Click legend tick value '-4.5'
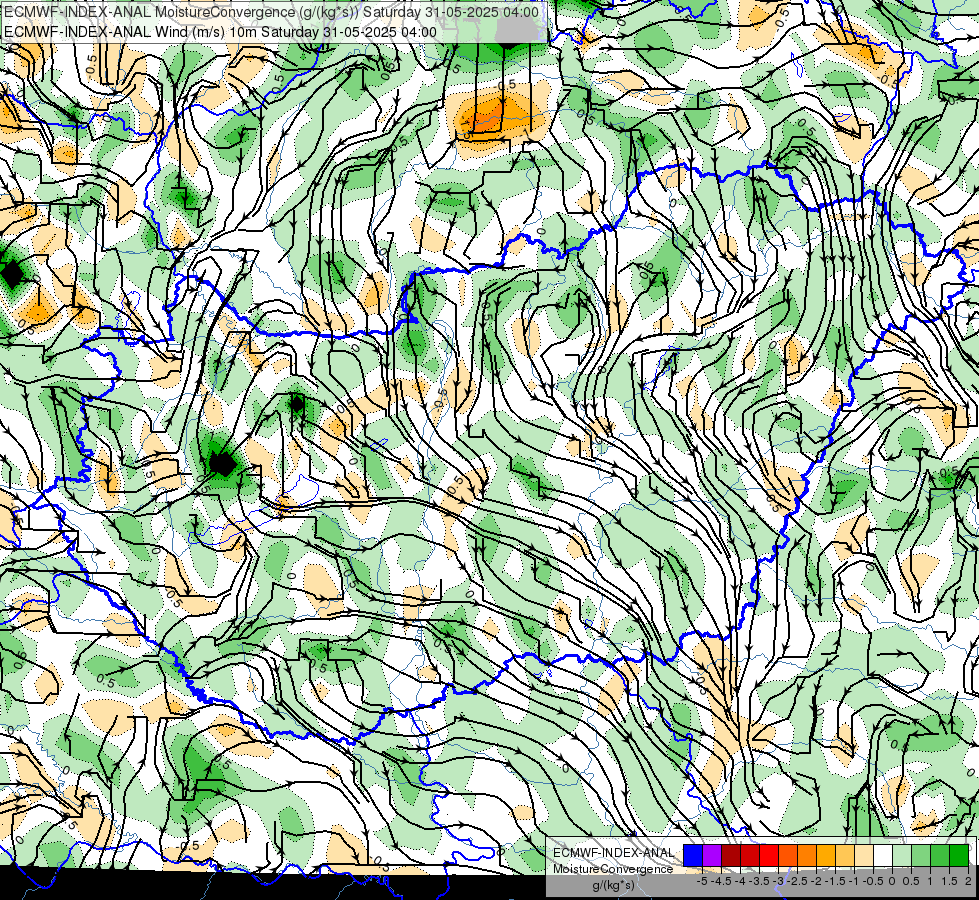This screenshot has width=979, height=900. point(721,881)
